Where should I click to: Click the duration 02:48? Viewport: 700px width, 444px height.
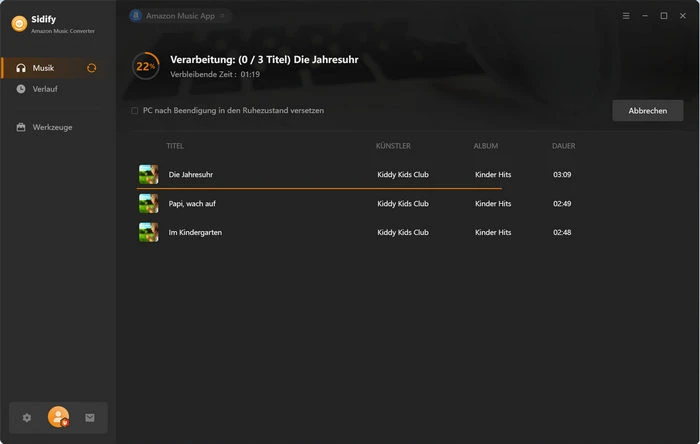click(x=562, y=232)
